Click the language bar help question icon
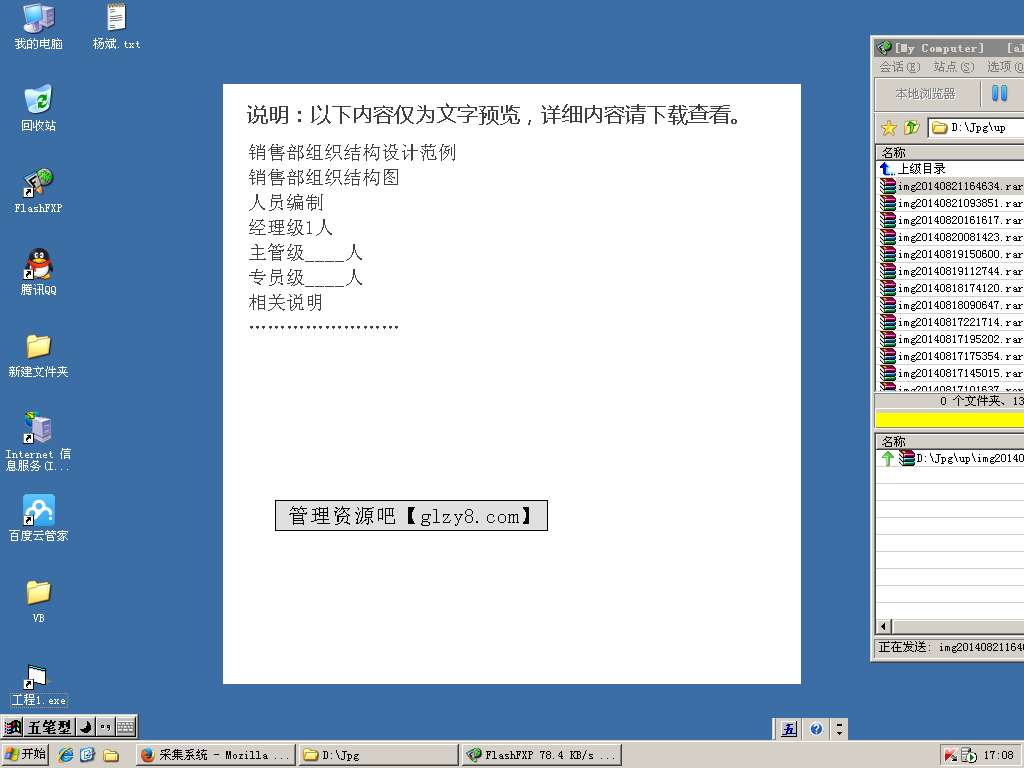Viewport: 1024px width, 768px height. pyautogui.click(x=816, y=729)
